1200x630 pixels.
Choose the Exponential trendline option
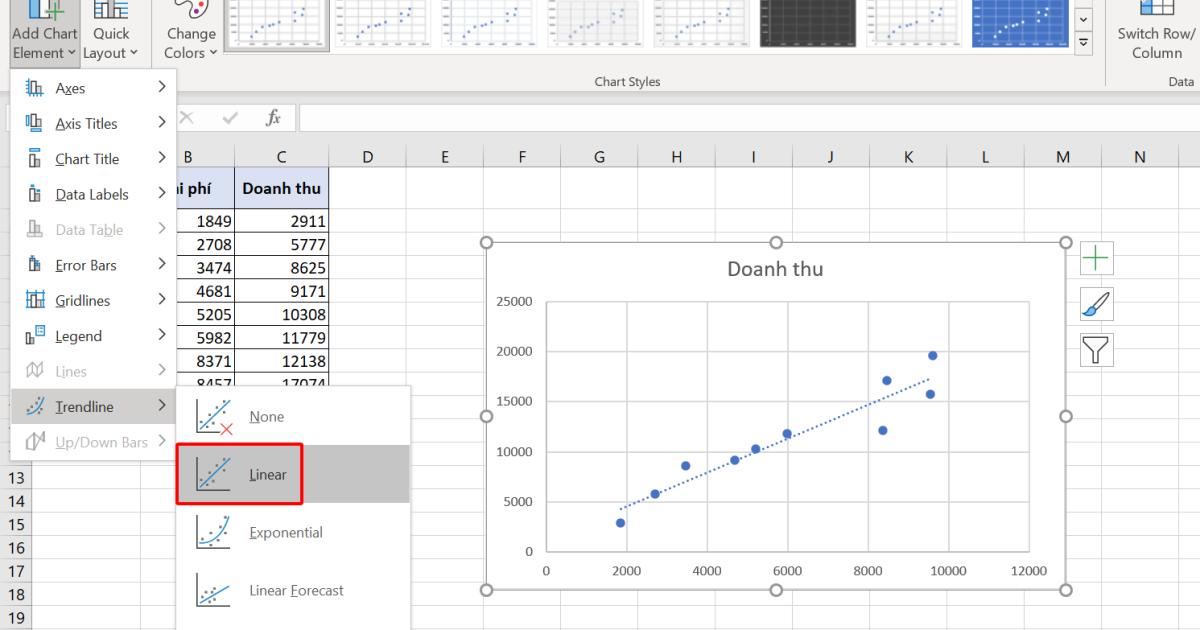tap(286, 533)
